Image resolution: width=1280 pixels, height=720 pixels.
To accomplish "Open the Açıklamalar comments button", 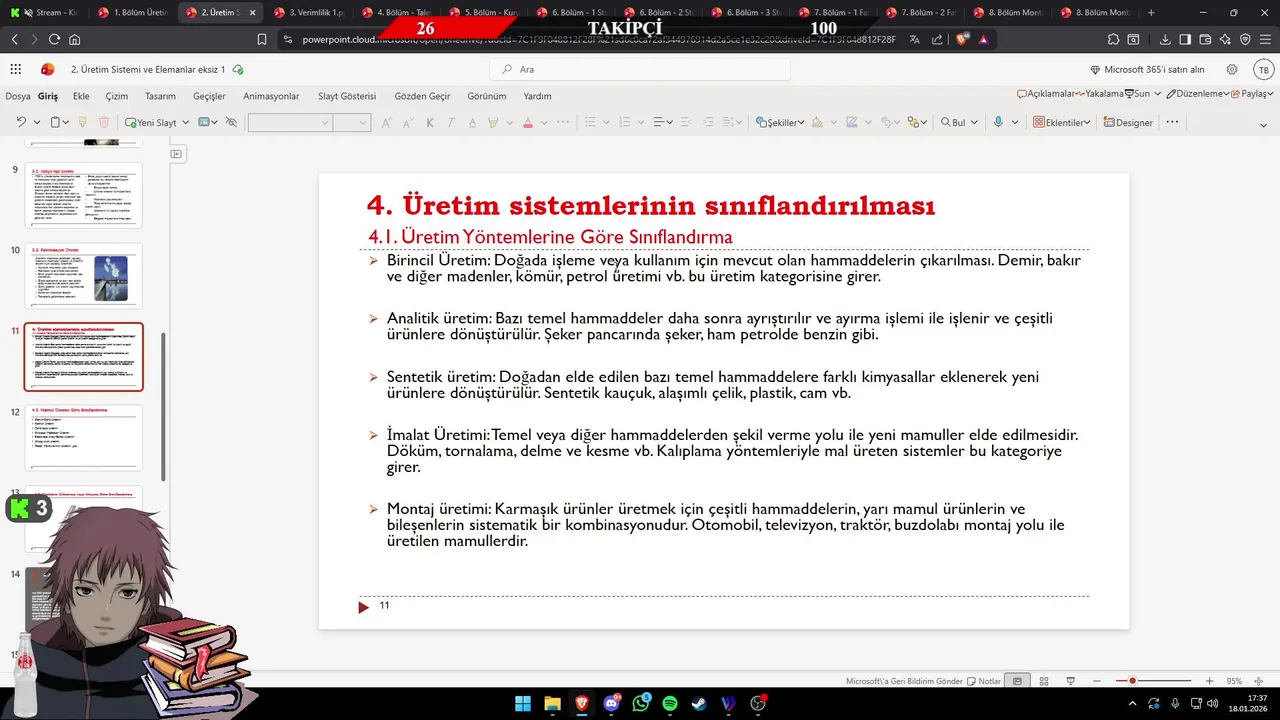I will coord(1046,93).
